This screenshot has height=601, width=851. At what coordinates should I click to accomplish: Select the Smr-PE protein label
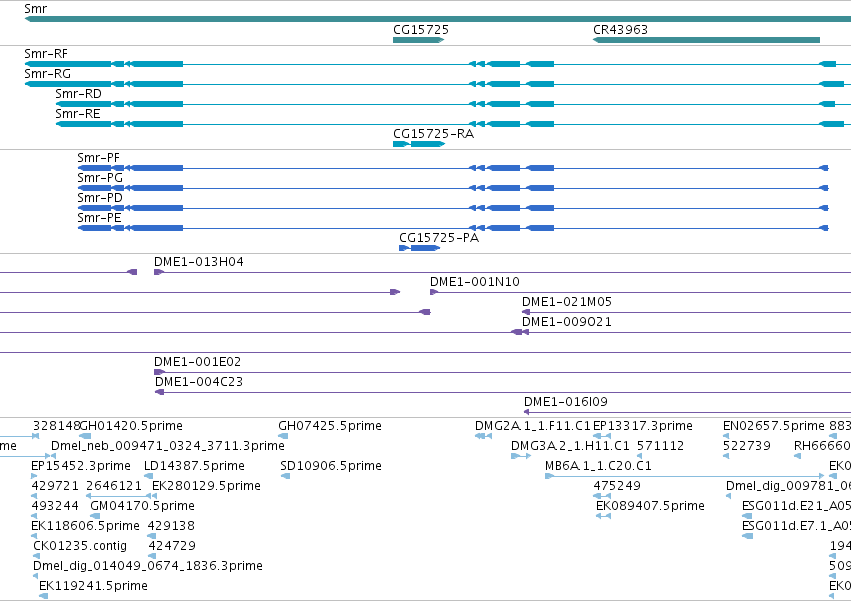click(99, 218)
